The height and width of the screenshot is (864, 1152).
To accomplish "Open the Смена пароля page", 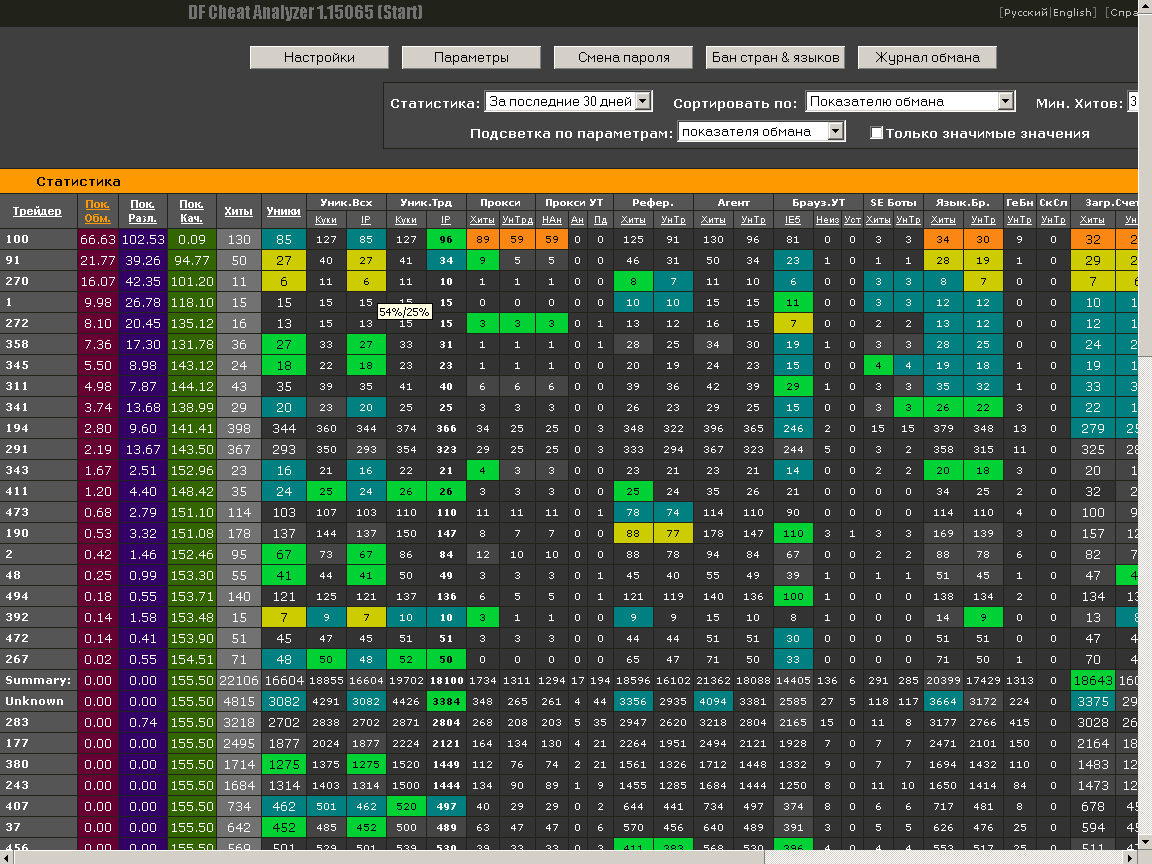I will (623, 57).
